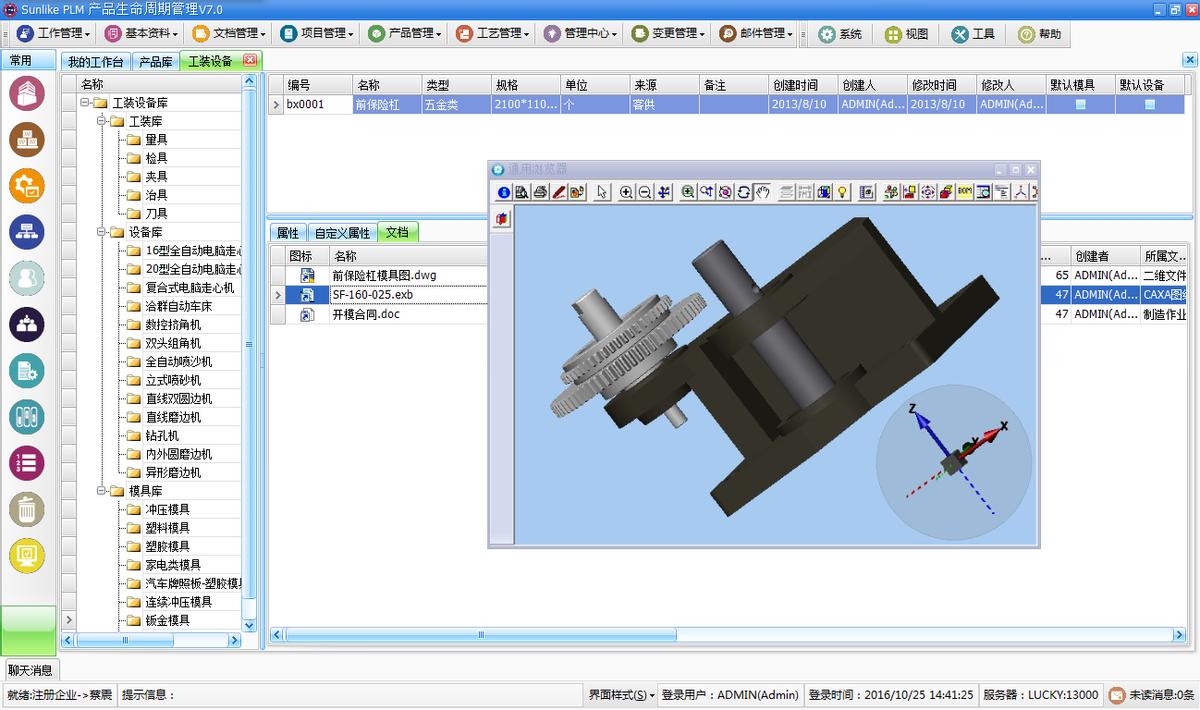Click the 聊天消息 button
1200x710 pixels.
pos(30,670)
